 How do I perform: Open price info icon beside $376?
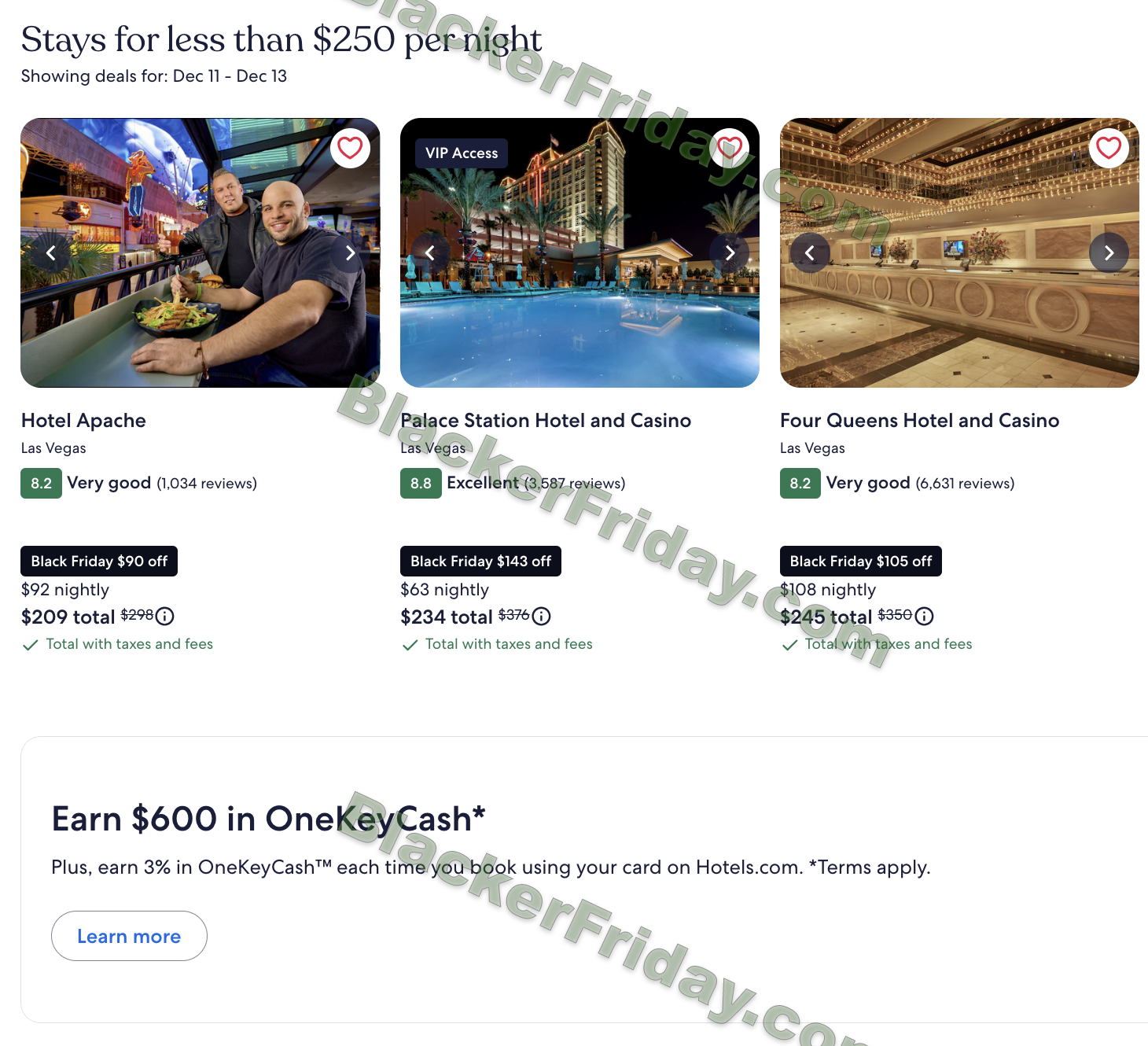pos(542,617)
